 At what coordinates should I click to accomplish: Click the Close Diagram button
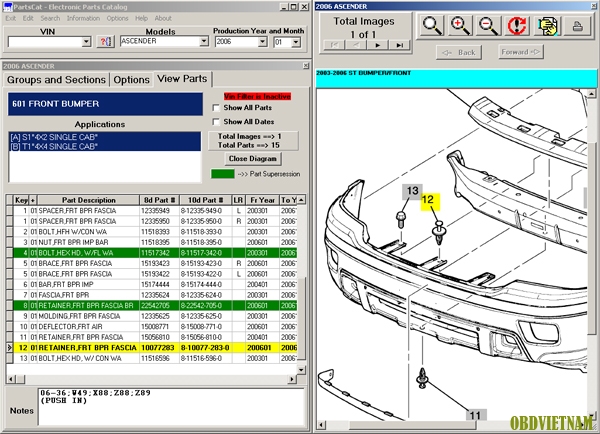click(x=253, y=158)
